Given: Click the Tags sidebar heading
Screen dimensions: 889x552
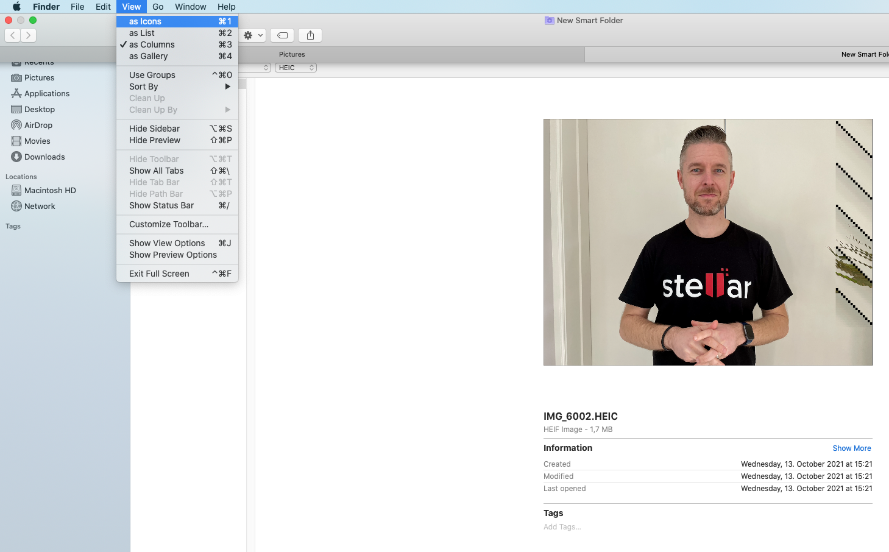Looking at the screenshot, I should pyautogui.click(x=13, y=226).
